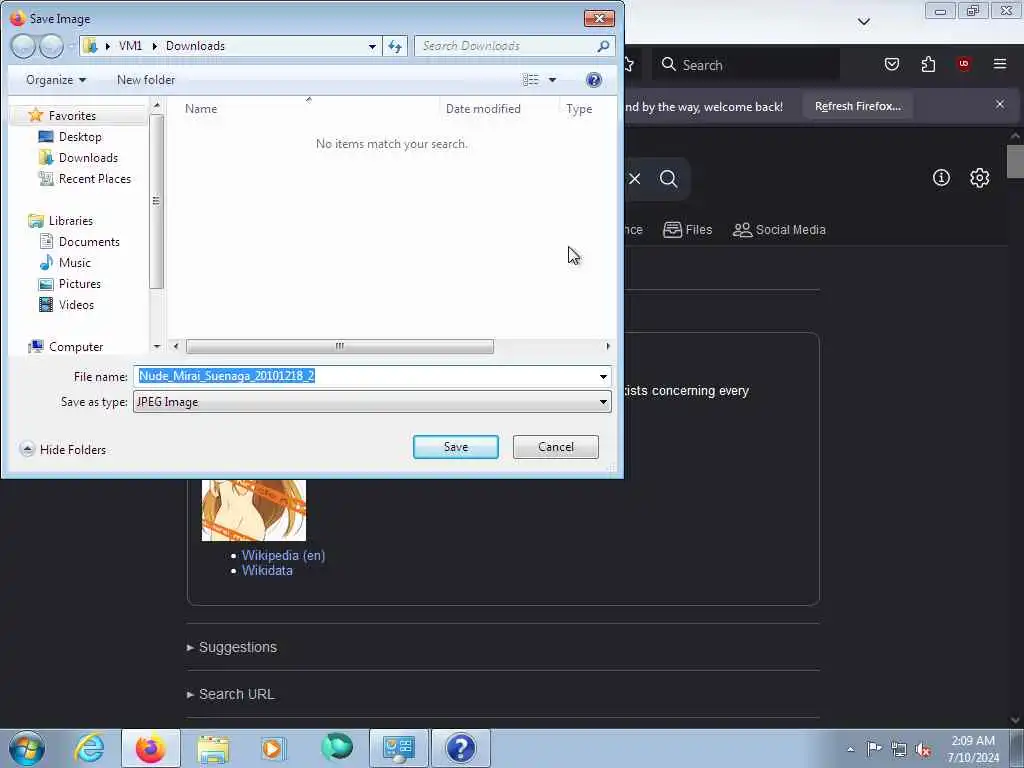Click the change view icon in dialog toolbar
The image size is (1024, 768).
point(530,80)
